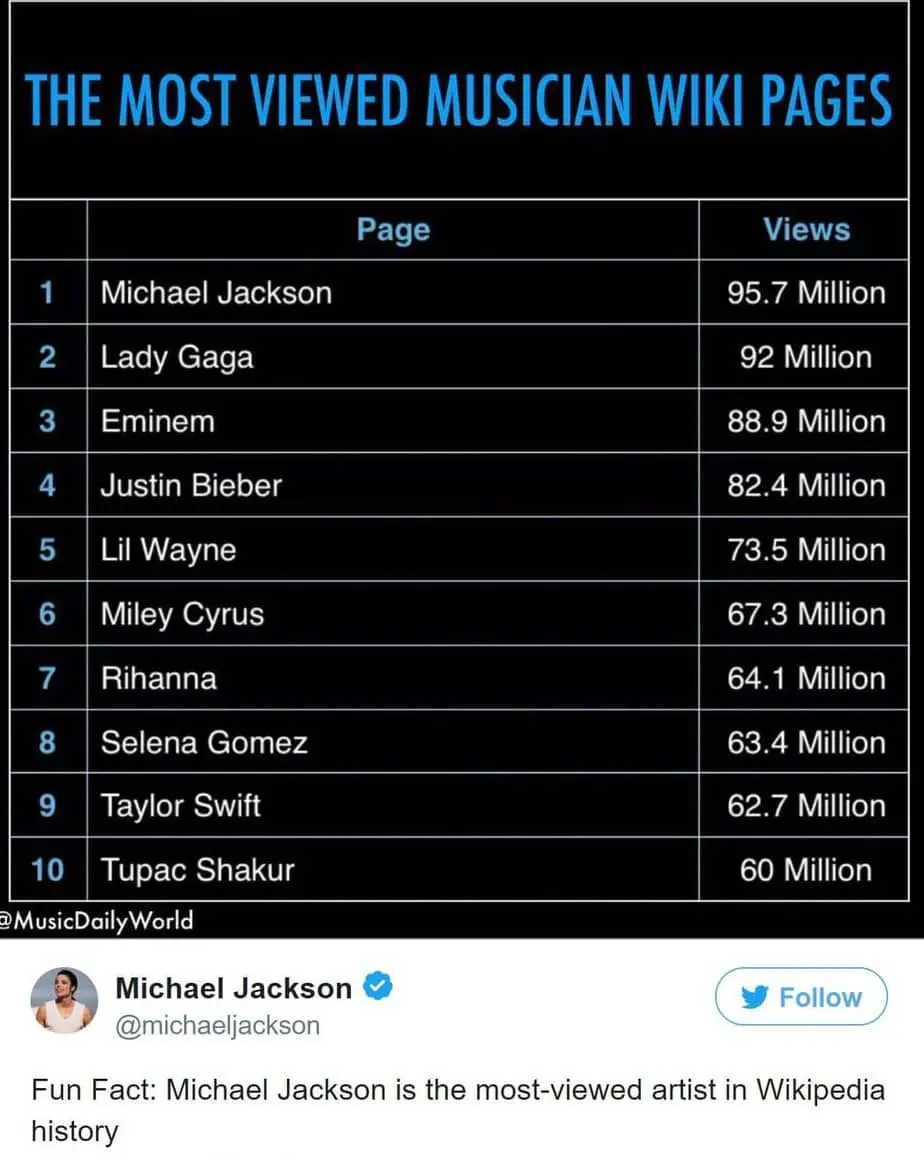Select the Selena Gomez row
The height and width of the screenshot is (1160, 924).
[x=204, y=742]
